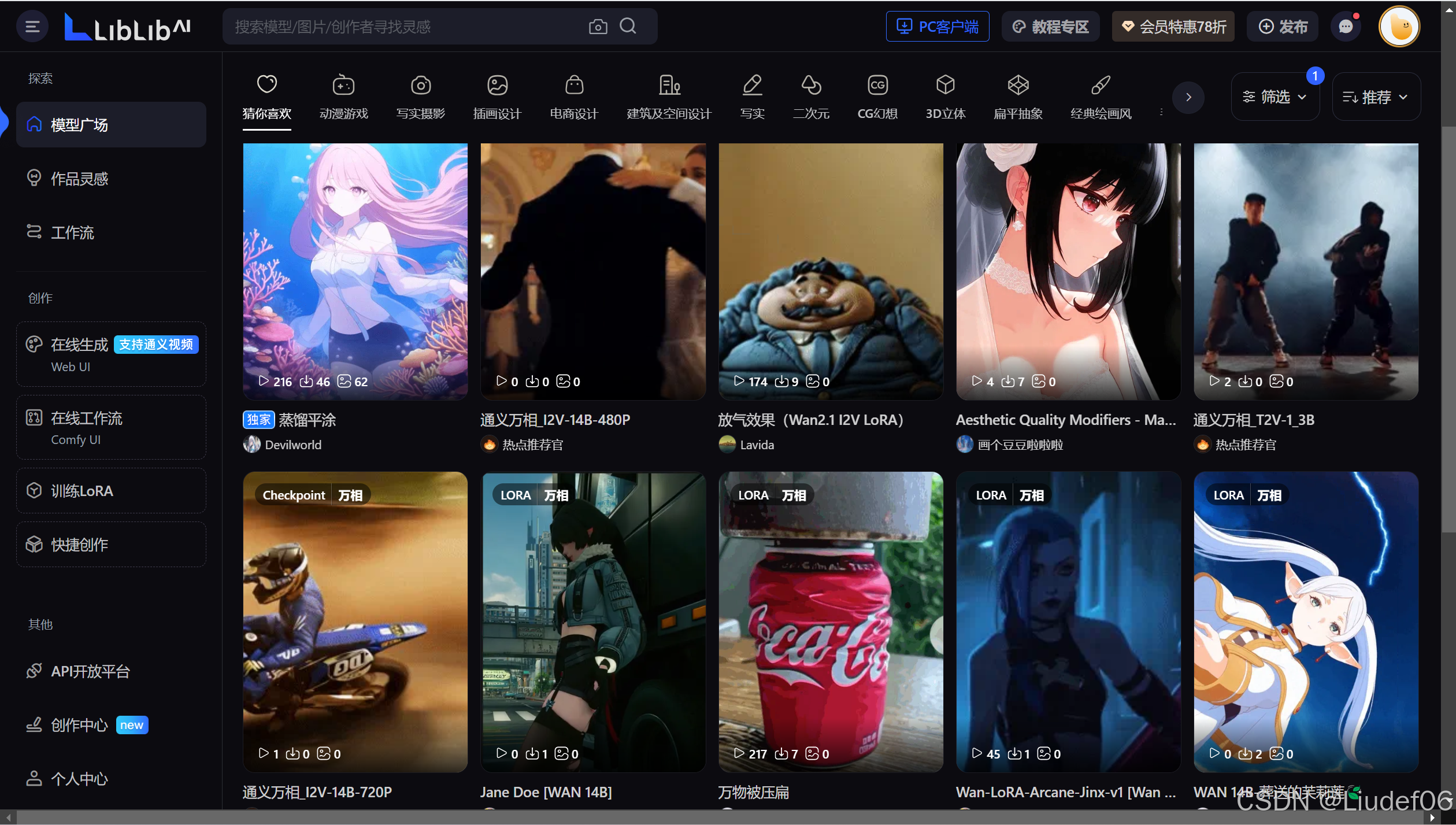
Task: Click the user avatar profile icon
Action: (x=1399, y=27)
